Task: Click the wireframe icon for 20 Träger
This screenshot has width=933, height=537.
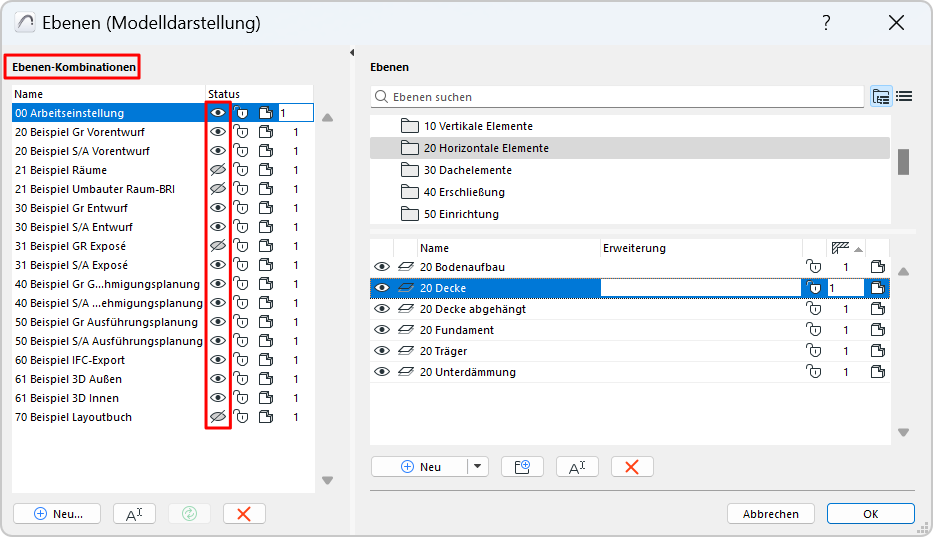Action: [x=406, y=351]
